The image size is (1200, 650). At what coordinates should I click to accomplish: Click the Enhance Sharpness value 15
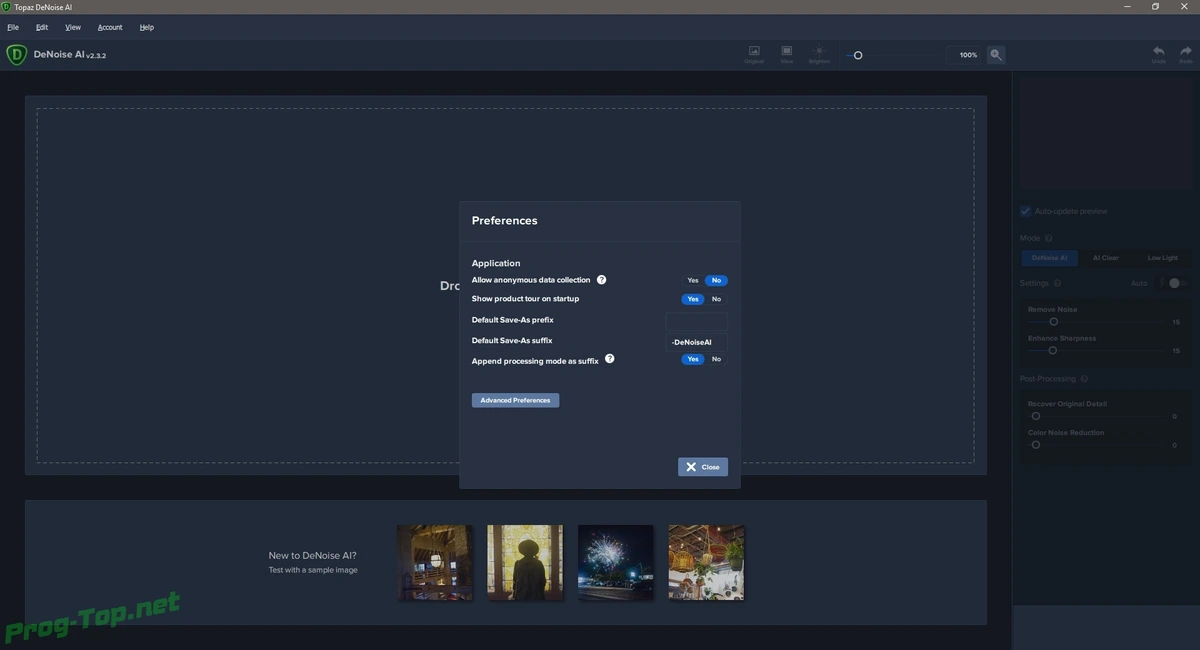1176,351
